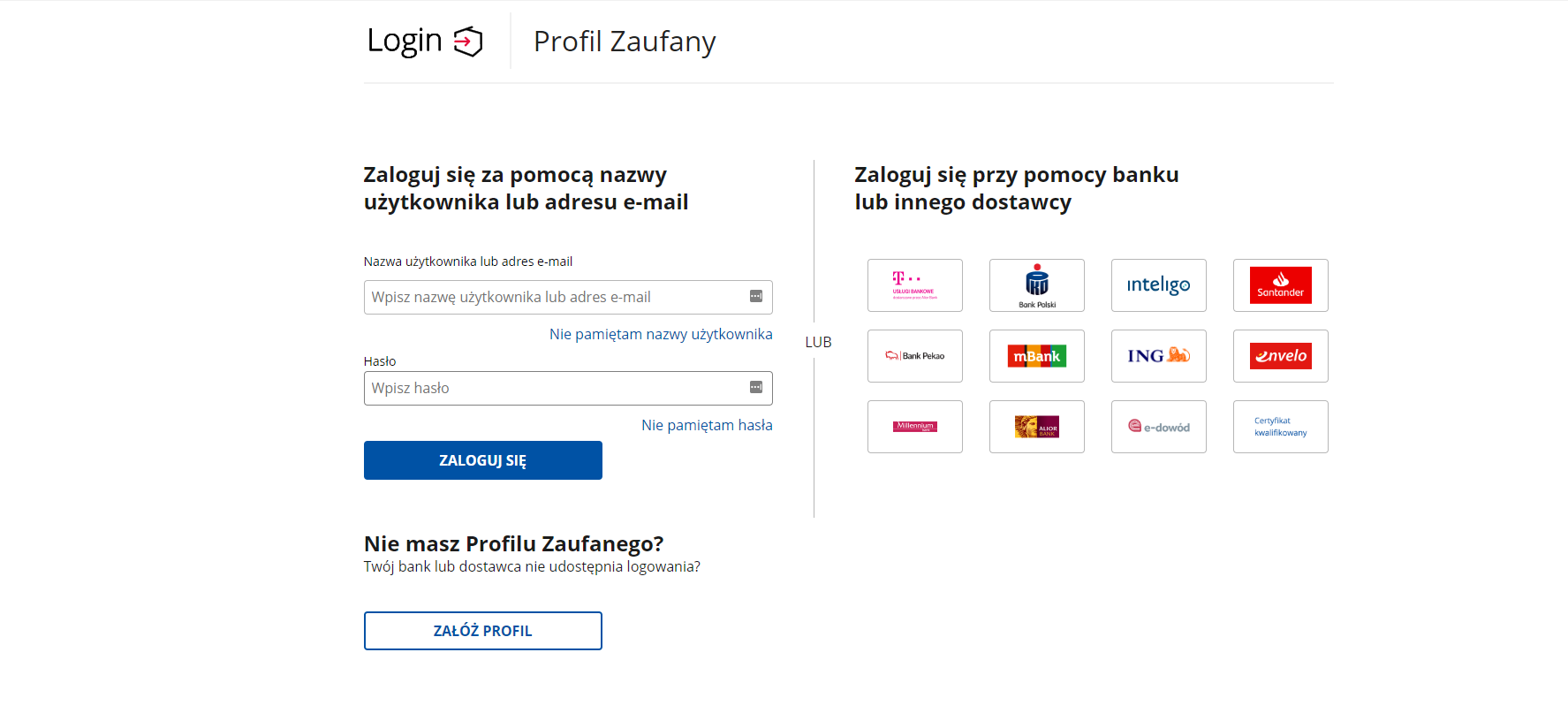Focus the username or e-mail field
Viewport: 1568px width, 713px height.
tap(568, 297)
